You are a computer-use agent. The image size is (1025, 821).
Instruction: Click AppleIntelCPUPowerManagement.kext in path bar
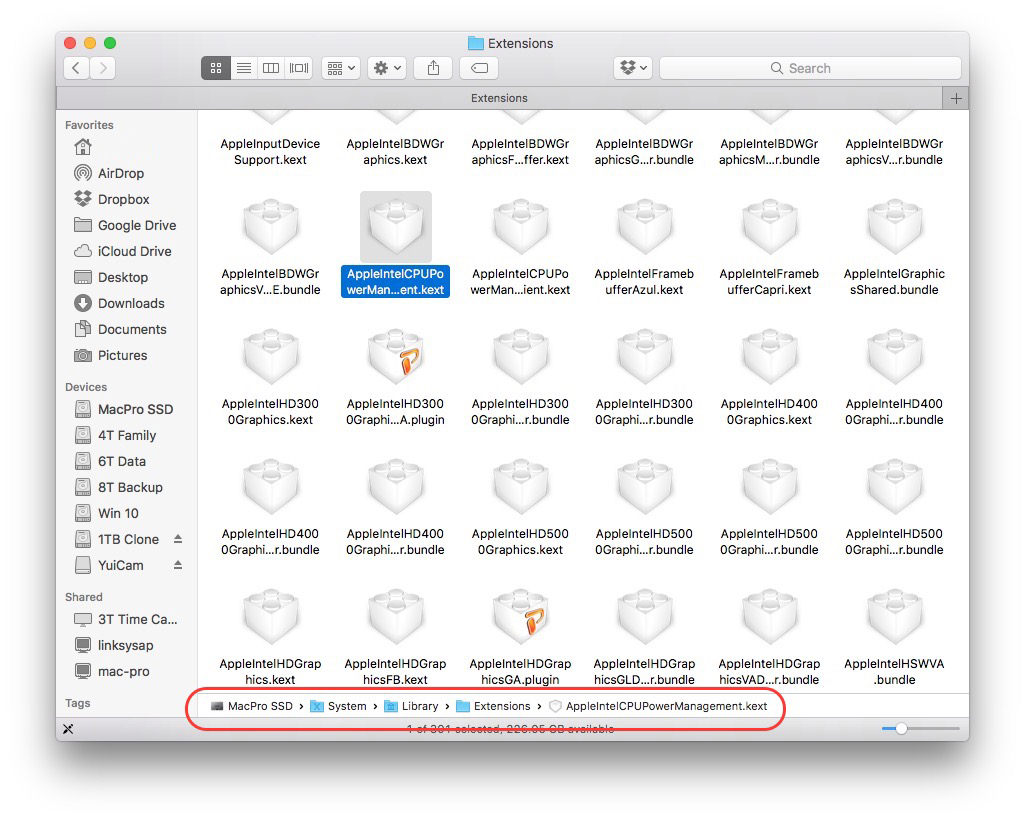pyautogui.click(x=658, y=706)
